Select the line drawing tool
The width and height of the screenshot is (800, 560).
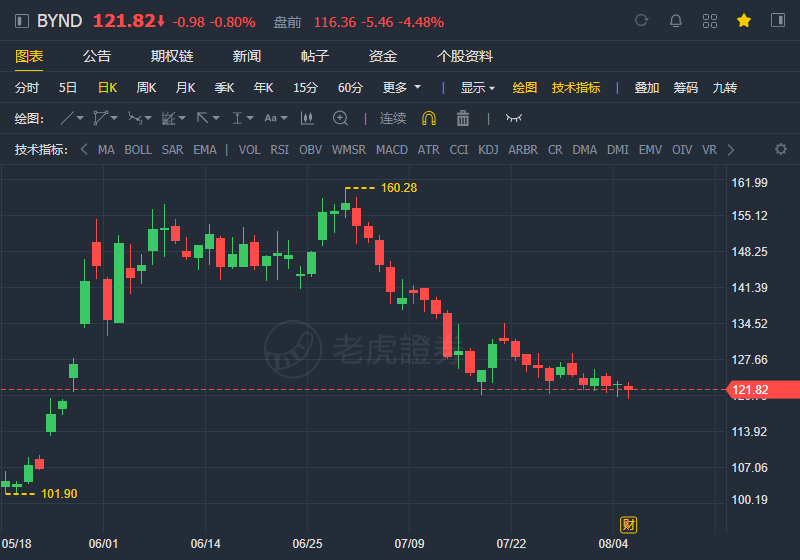pyautogui.click(x=67, y=118)
